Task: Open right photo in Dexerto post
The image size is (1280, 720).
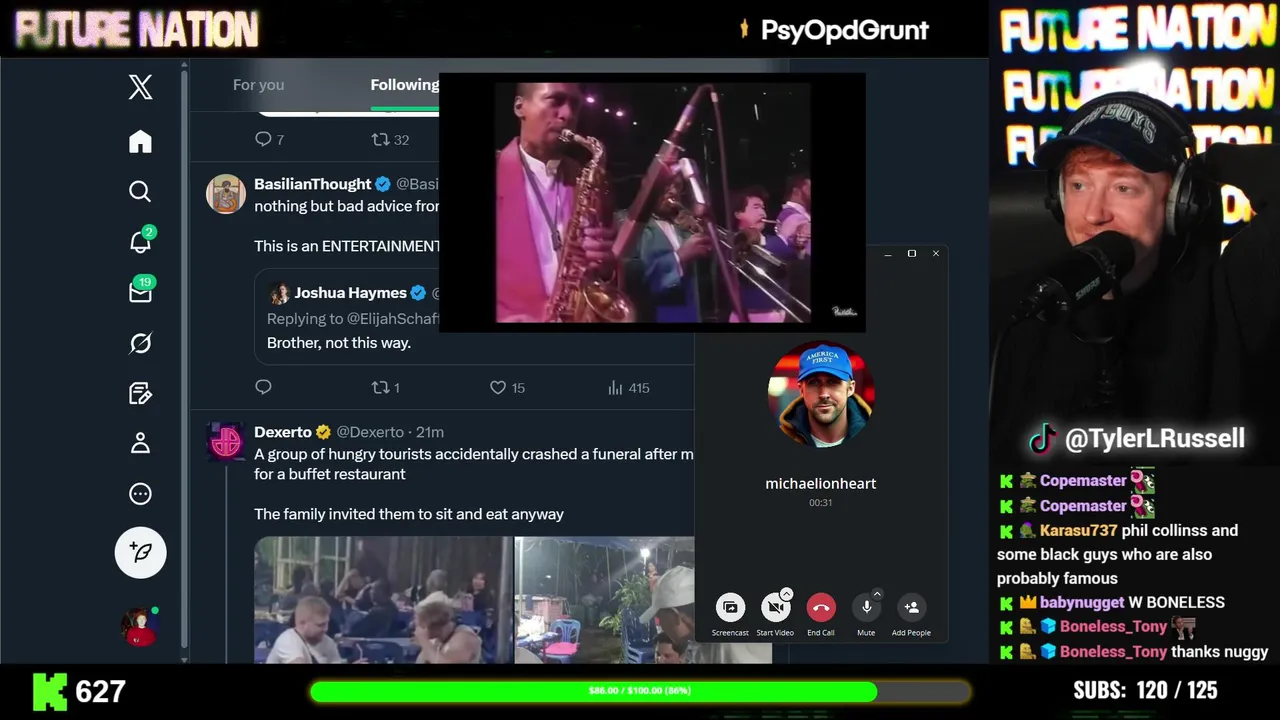Action: [x=604, y=600]
